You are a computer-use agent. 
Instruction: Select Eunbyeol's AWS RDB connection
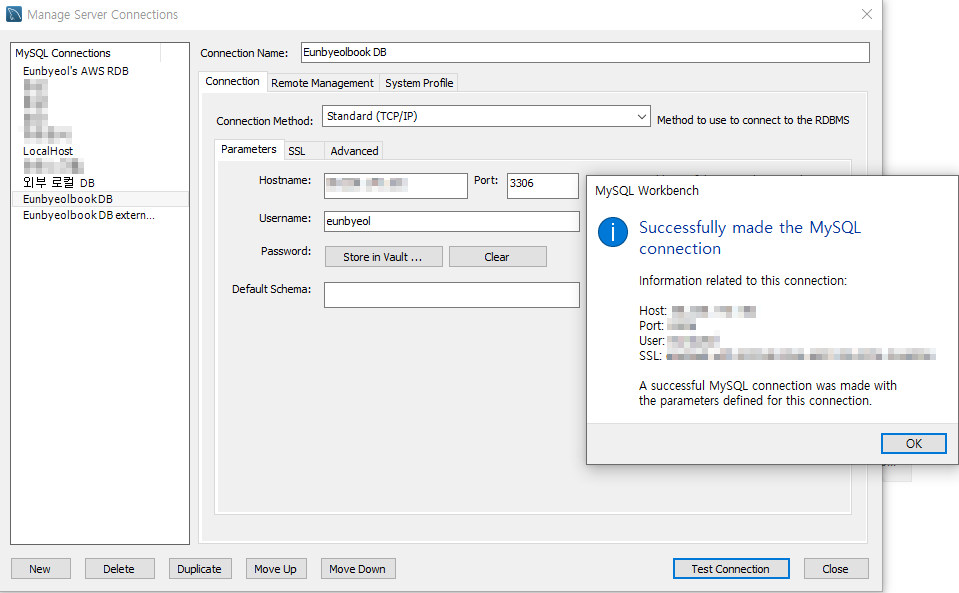click(x=76, y=71)
